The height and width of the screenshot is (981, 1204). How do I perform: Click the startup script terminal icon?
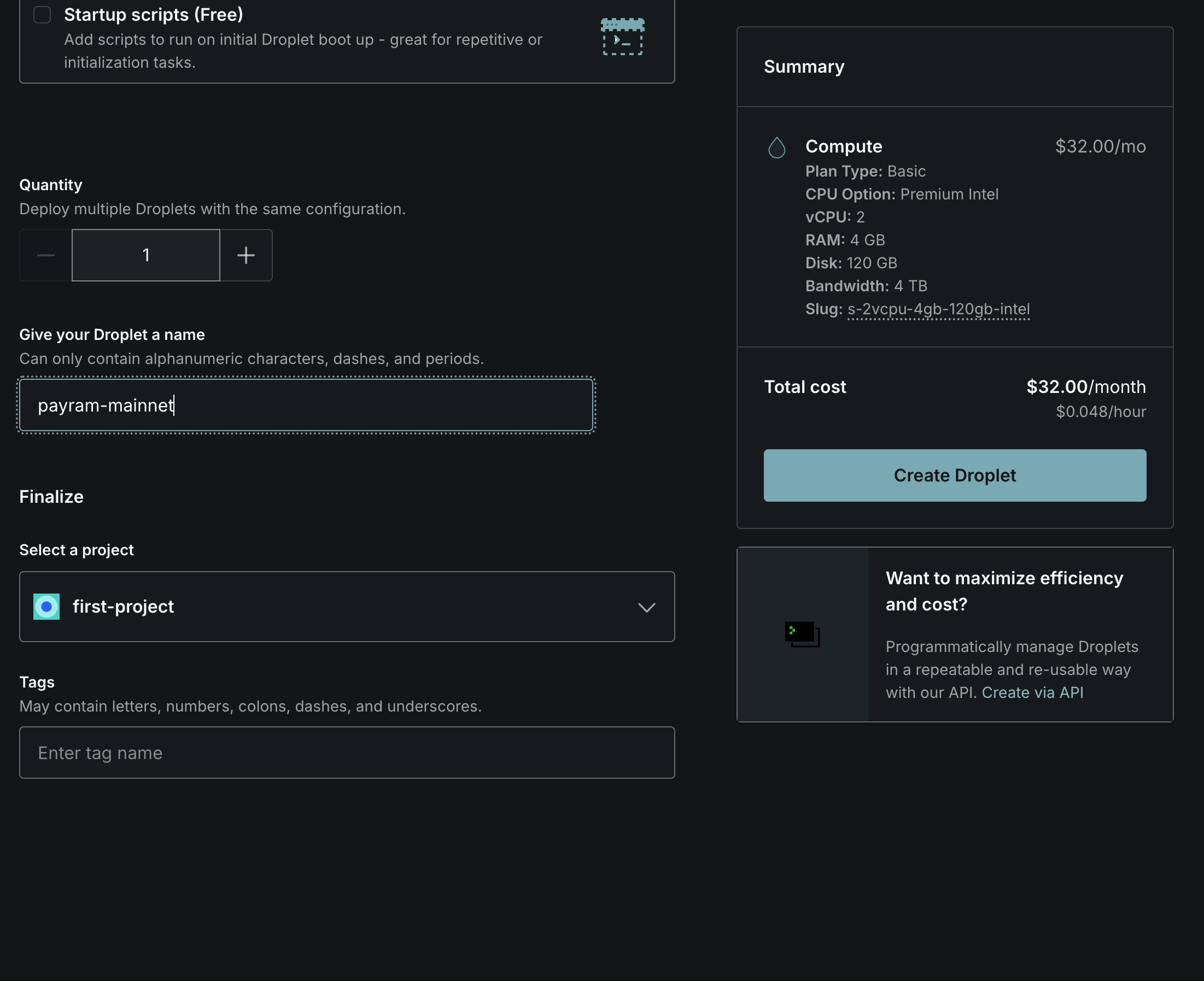click(622, 37)
